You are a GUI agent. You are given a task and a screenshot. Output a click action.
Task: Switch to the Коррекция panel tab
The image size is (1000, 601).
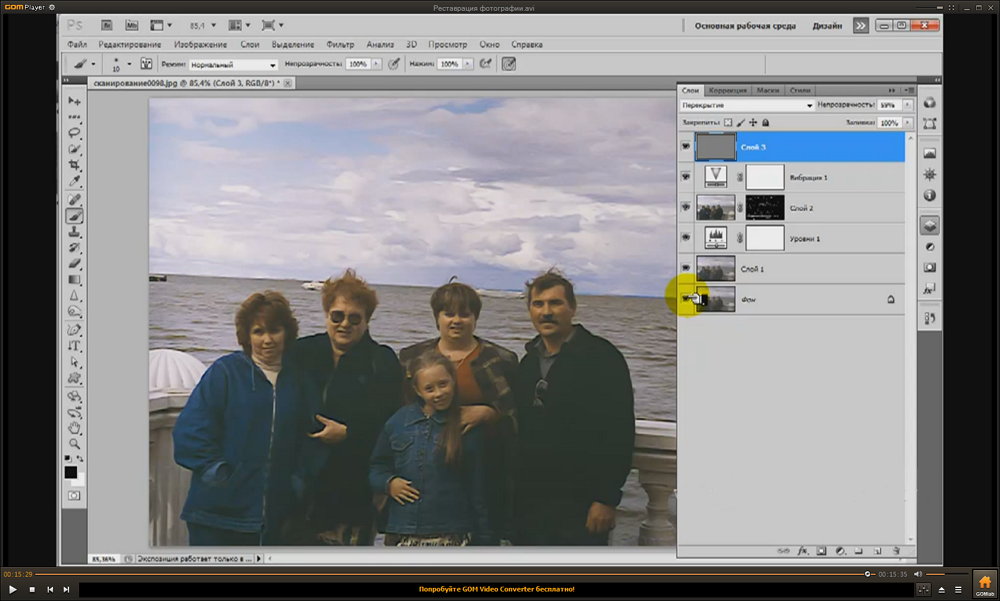point(726,90)
